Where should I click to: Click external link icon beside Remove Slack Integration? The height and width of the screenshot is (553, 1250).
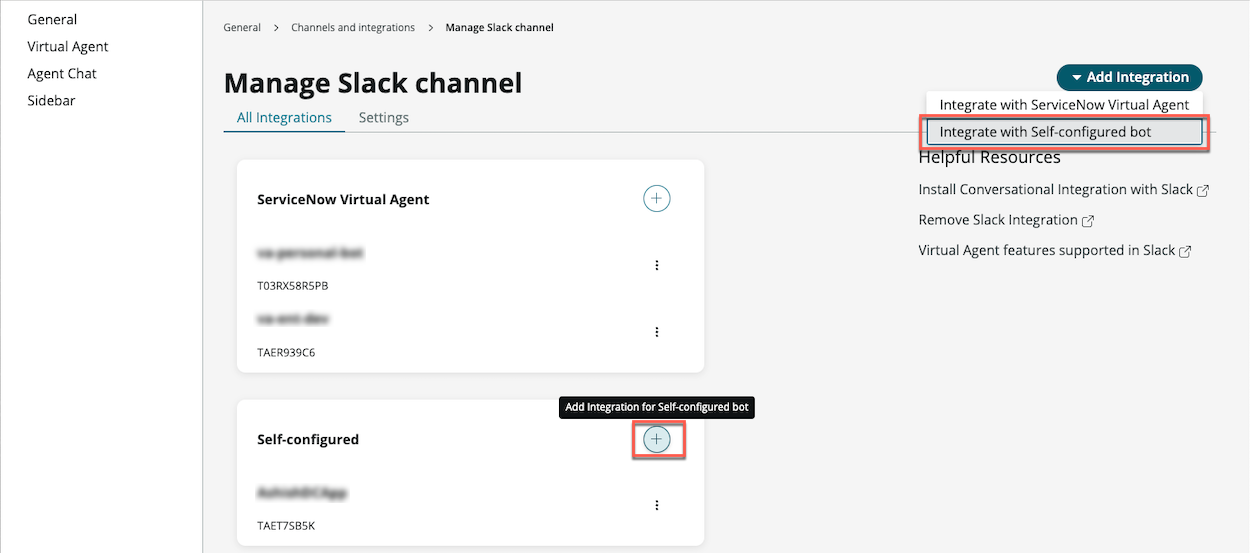tap(1088, 221)
